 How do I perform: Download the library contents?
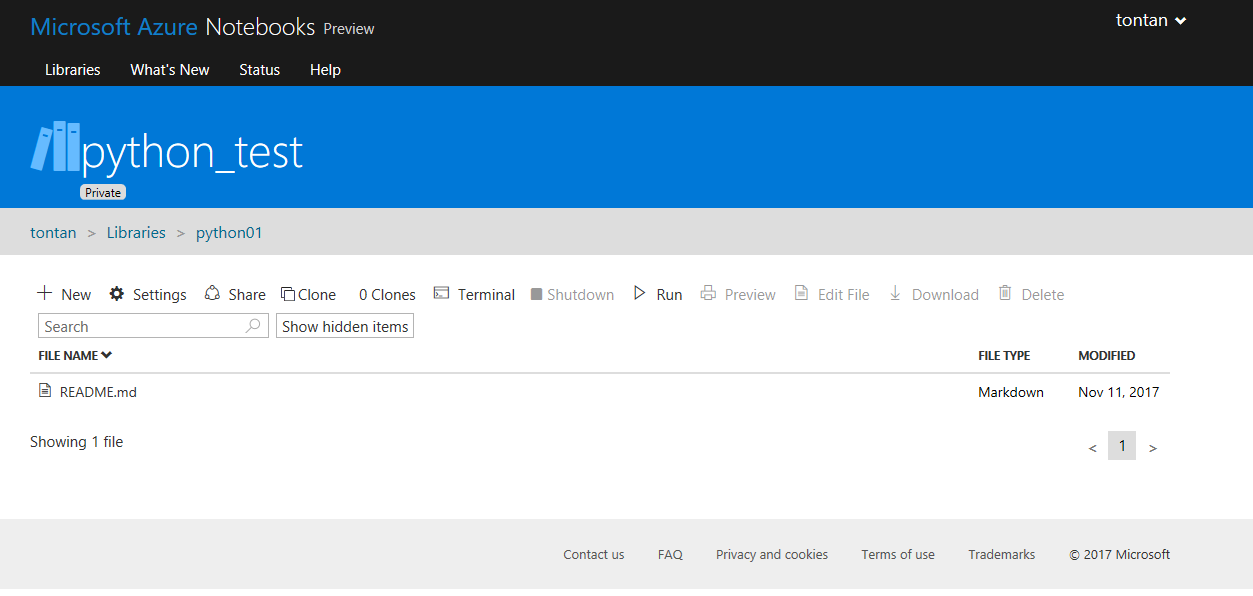coord(933,293)
